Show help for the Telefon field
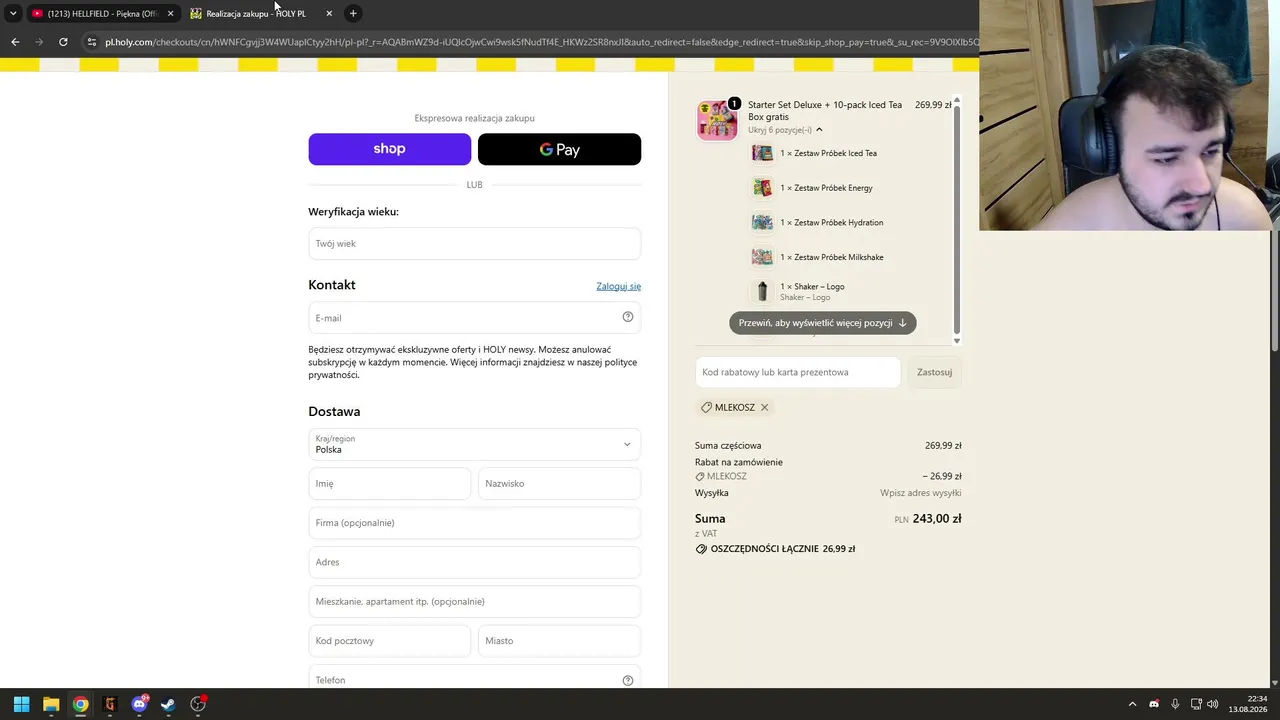 point(628,680)
